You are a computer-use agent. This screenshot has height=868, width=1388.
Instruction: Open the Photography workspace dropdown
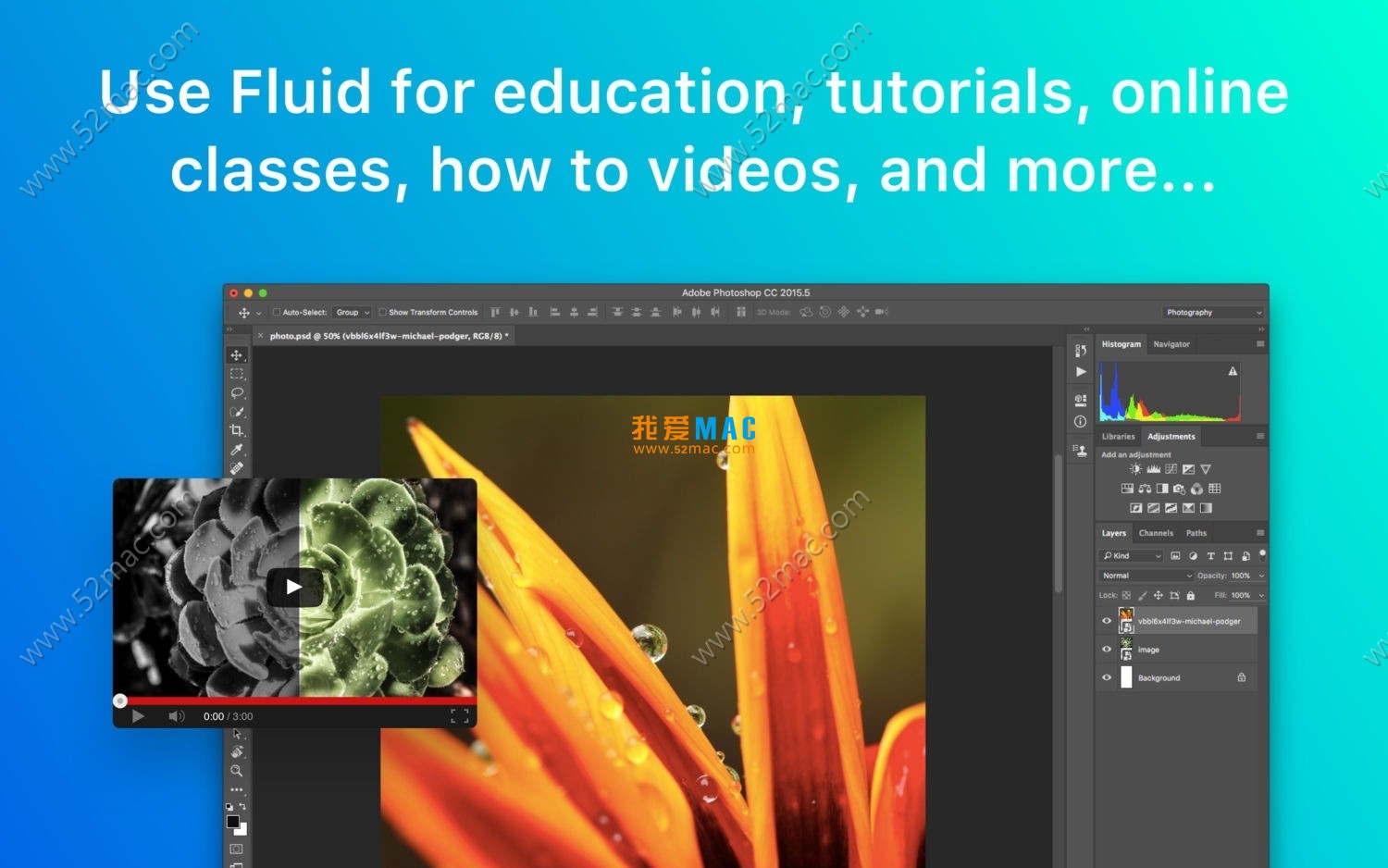(x=1213, y=313)
